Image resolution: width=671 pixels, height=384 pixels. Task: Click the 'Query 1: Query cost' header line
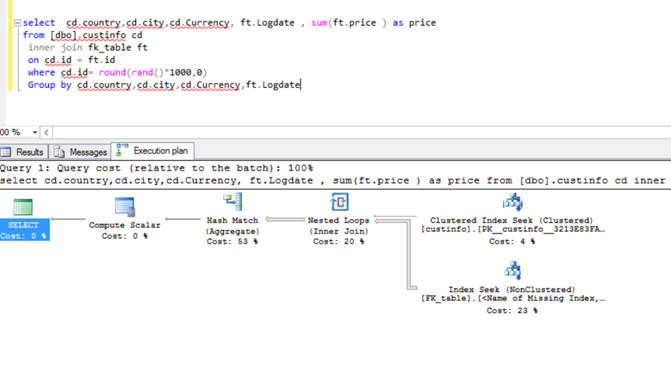pyautogui.click(x=157, y=168)
